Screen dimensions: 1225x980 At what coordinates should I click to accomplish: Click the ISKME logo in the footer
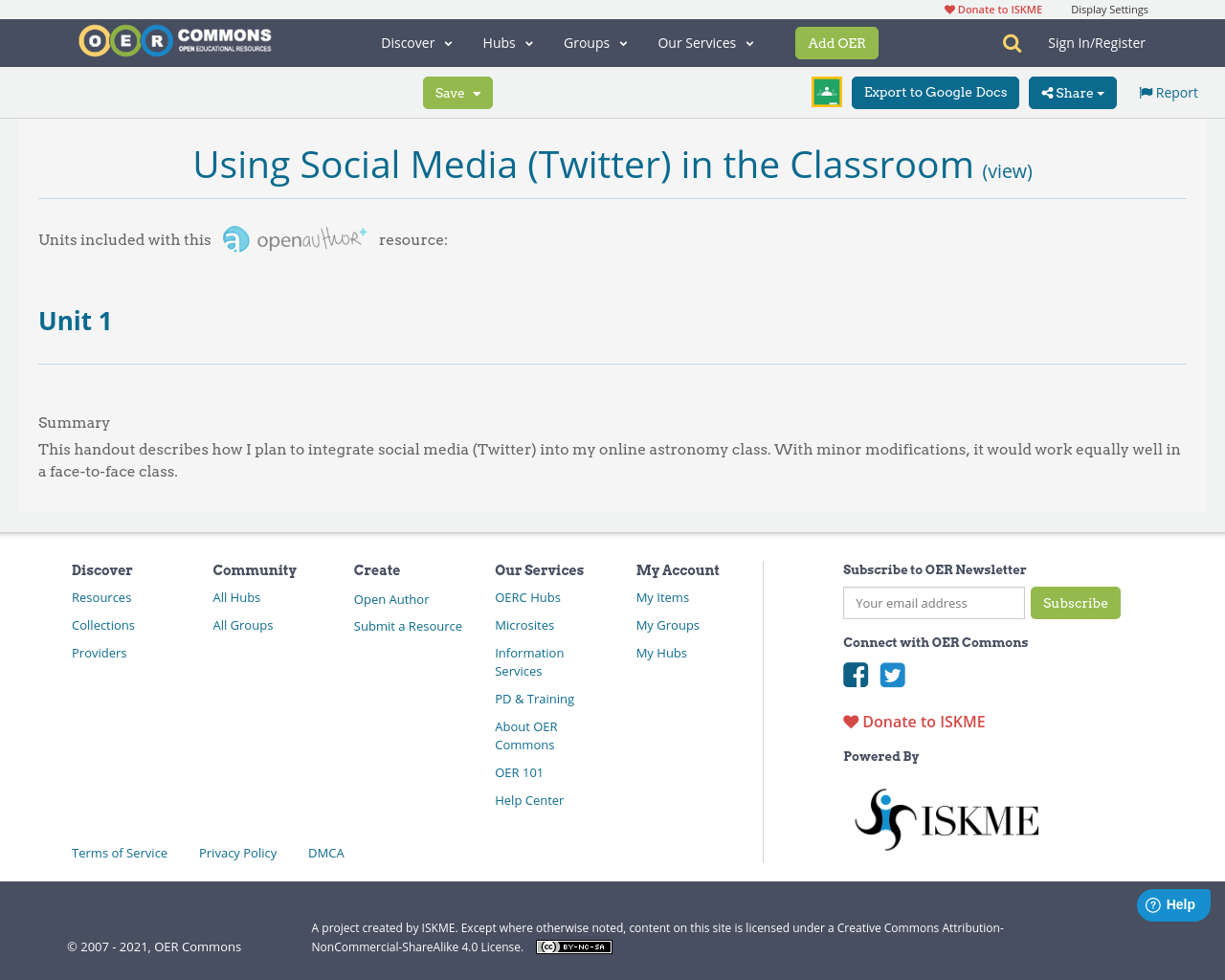947,818
